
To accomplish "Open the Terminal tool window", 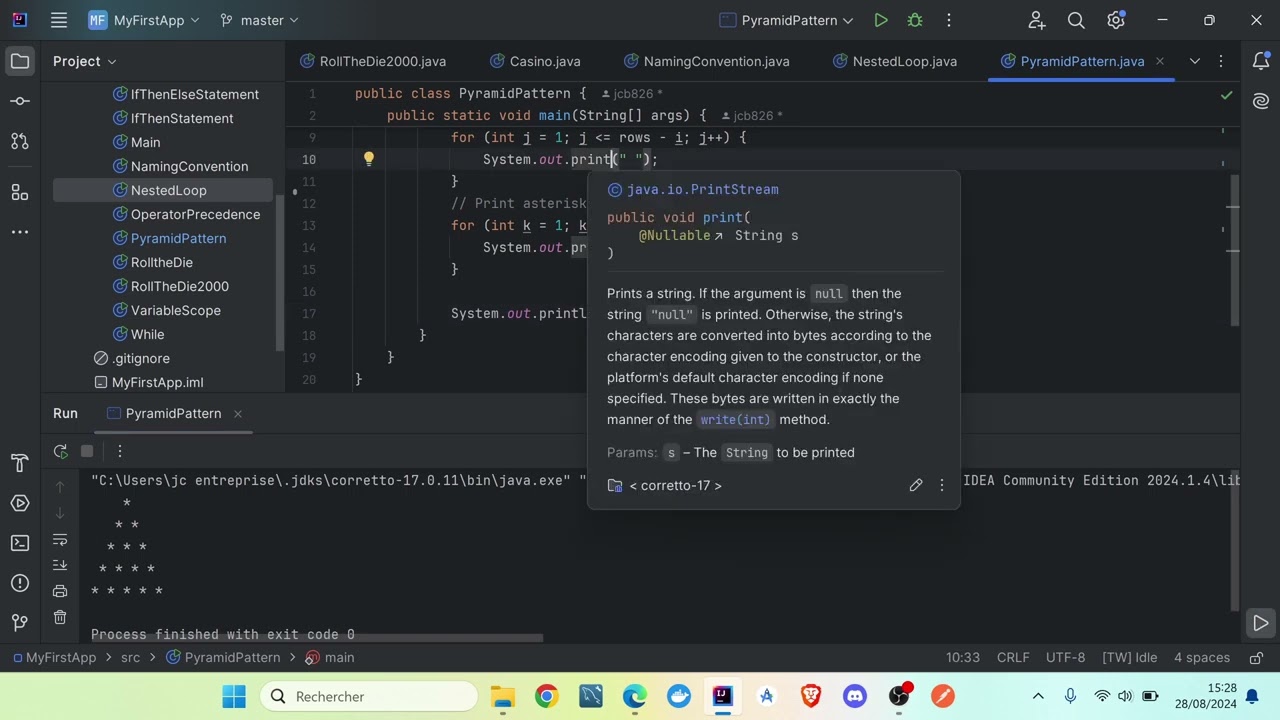I will click(20, 543).
